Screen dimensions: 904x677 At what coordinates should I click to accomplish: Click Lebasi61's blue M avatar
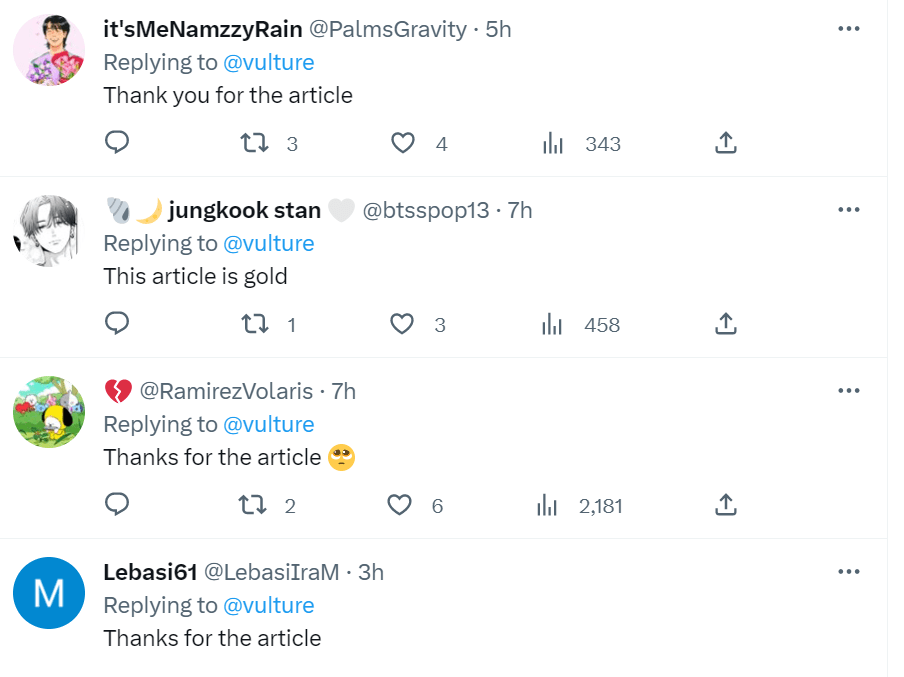49,593
